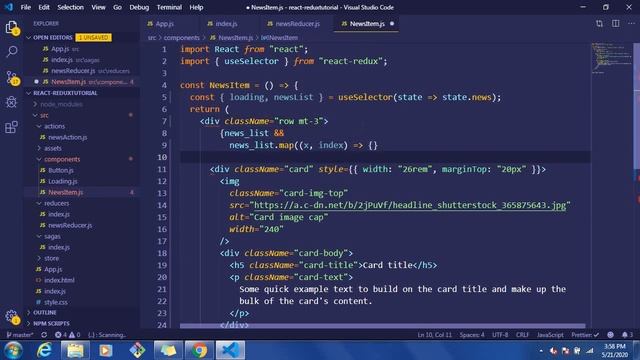Screen dimensions: 640x360
Task: Open the media player taskbar icon
Action: pyautogui.click(x=106, y=350)
